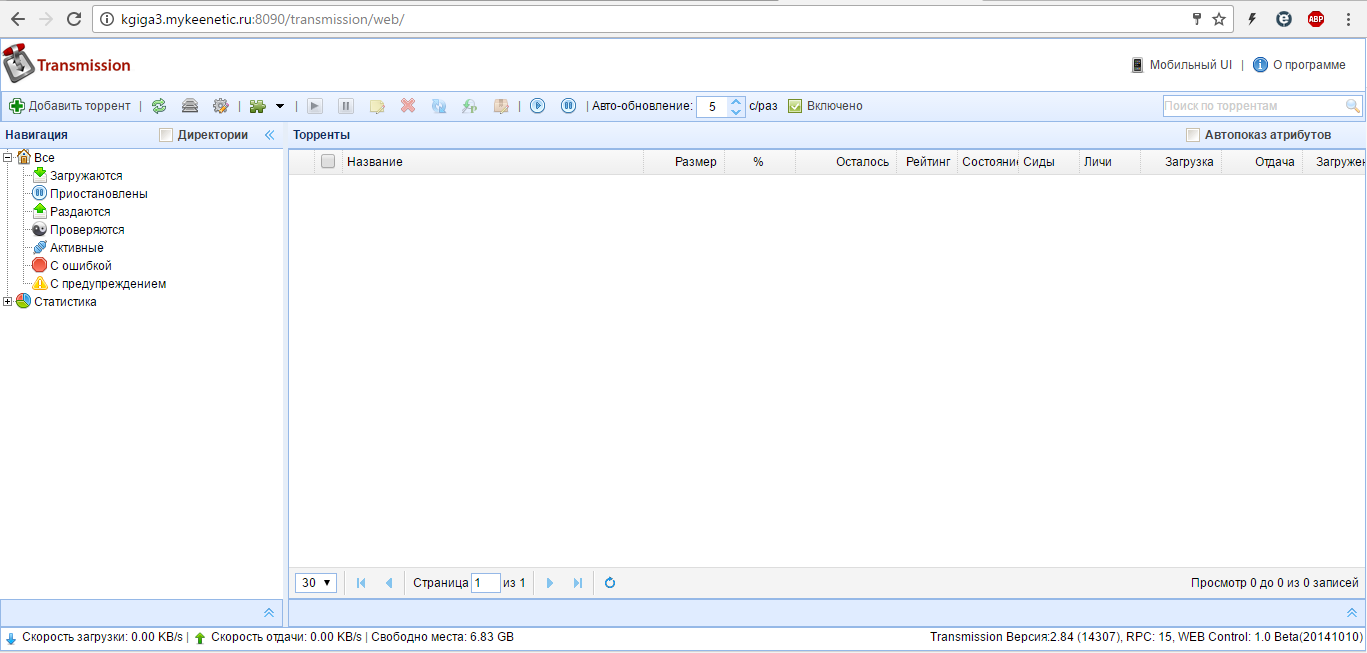Click the red X remove torrent icon
This screenshot has width=1367, height=653.
pos(408,106)
